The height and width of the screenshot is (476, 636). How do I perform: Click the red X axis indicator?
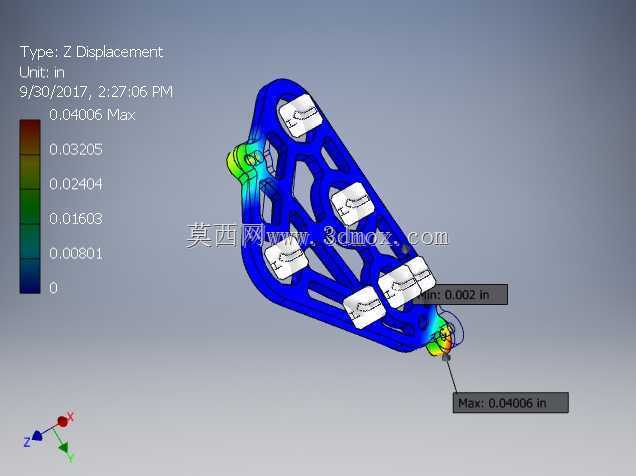[x=65, y=420]
